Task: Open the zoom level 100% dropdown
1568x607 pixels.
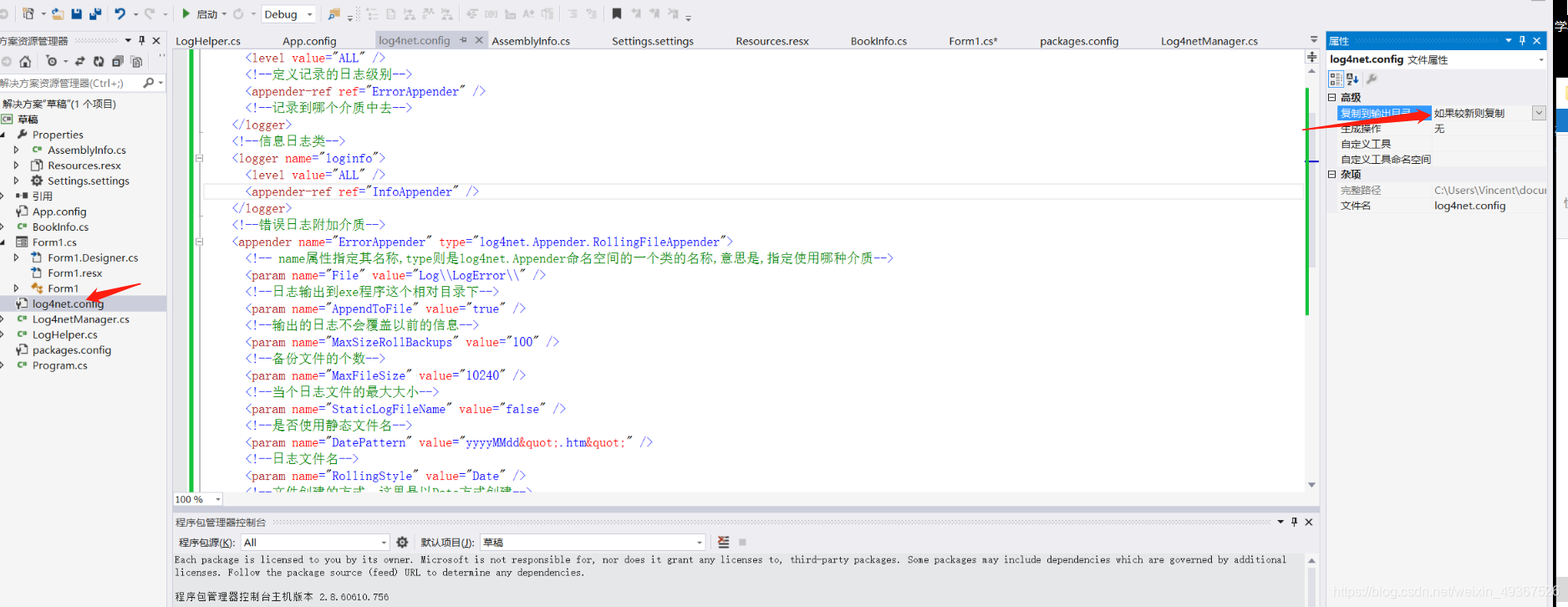Action: coord(218,499)
